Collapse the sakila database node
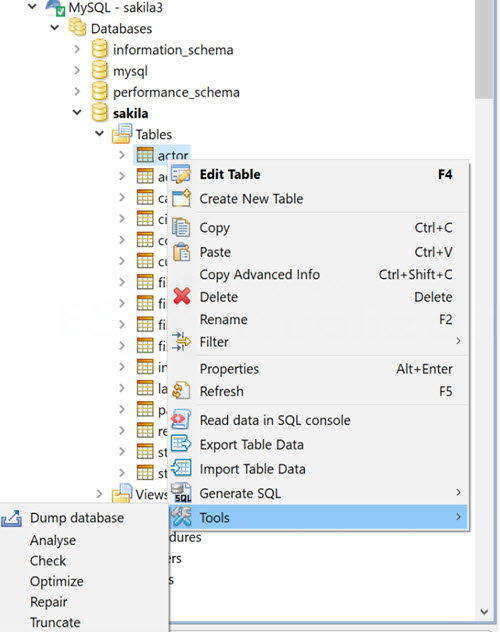 [77, 112]
